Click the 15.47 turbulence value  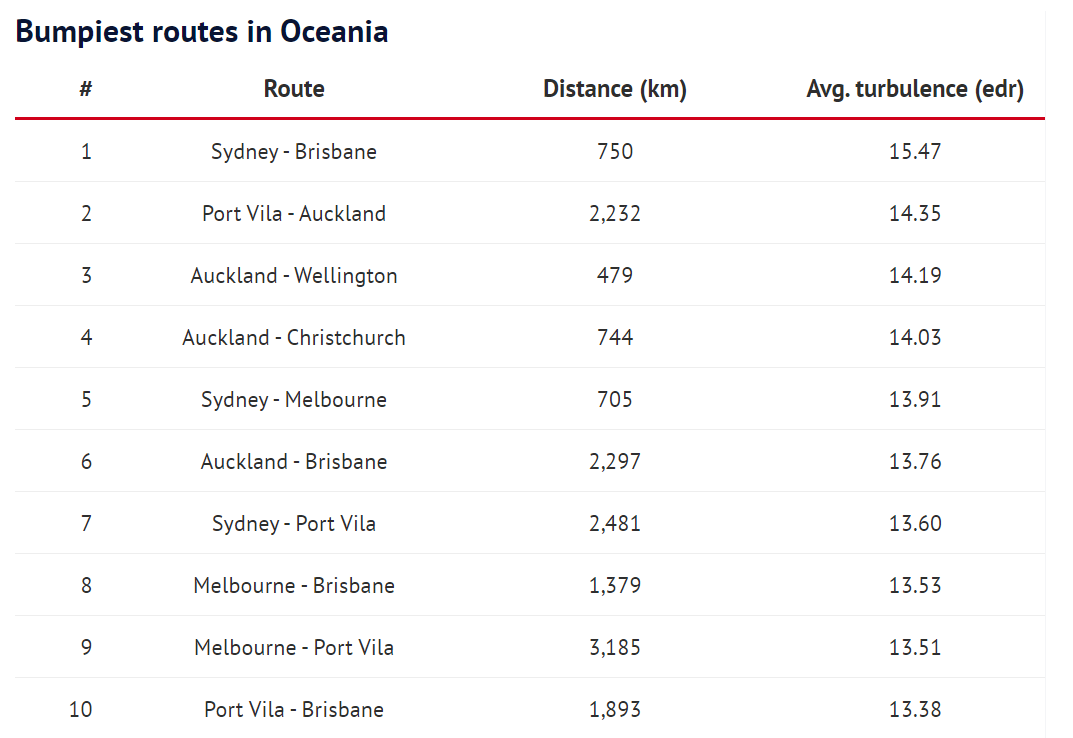pyautogui.click(x=915, y=151)
